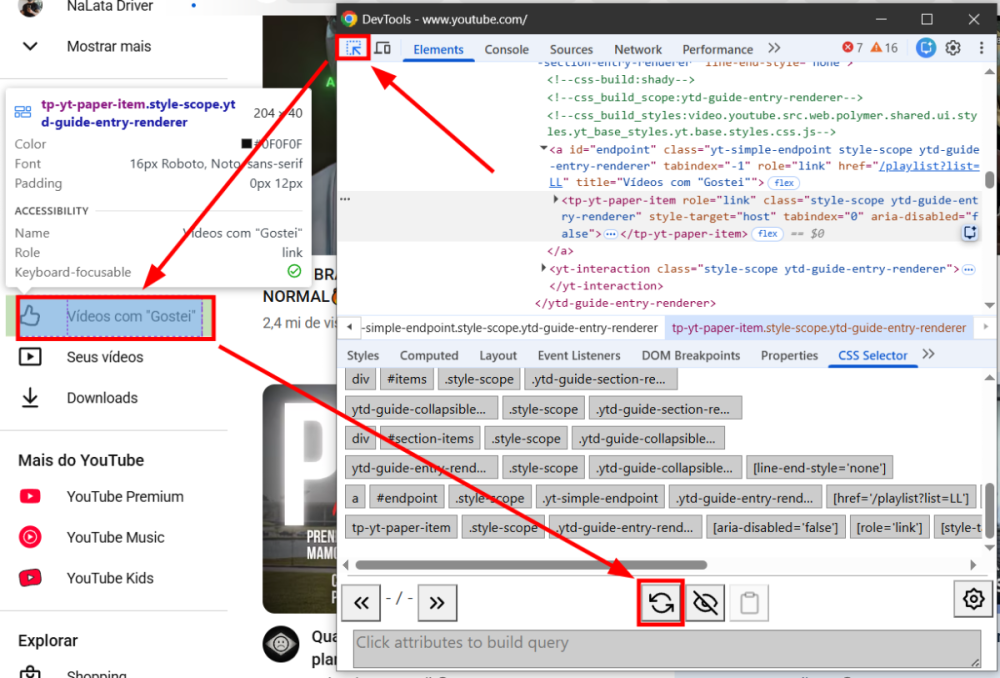Switch to the Elements tab
The image size is (1000, 678).
[438, 49]
